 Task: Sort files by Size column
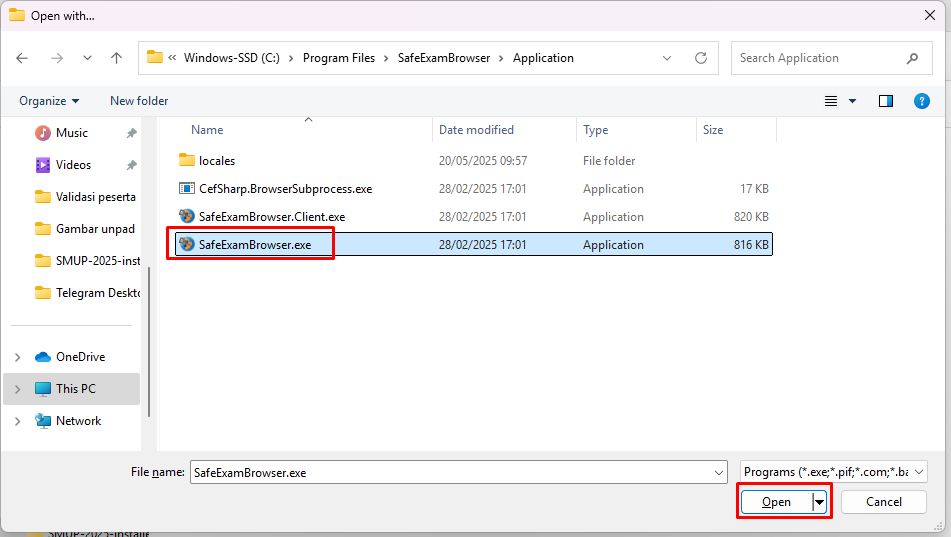[713, 130]
